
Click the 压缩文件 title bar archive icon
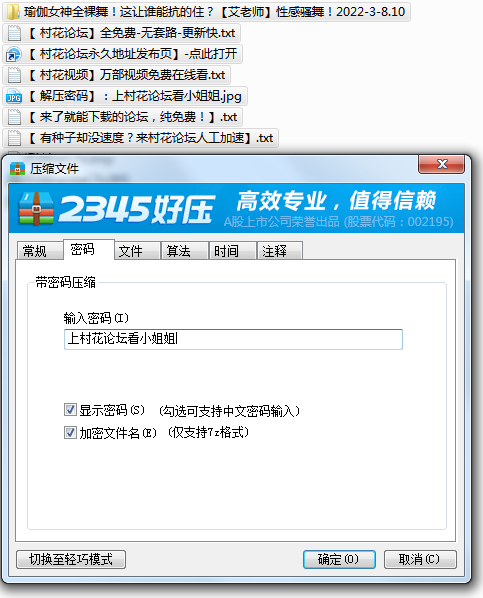coord(17,169)
